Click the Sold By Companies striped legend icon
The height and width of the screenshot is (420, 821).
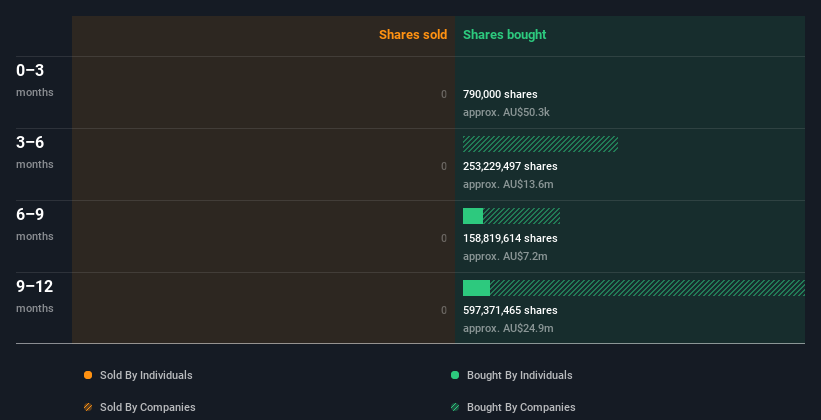click(x=88, y=407)
